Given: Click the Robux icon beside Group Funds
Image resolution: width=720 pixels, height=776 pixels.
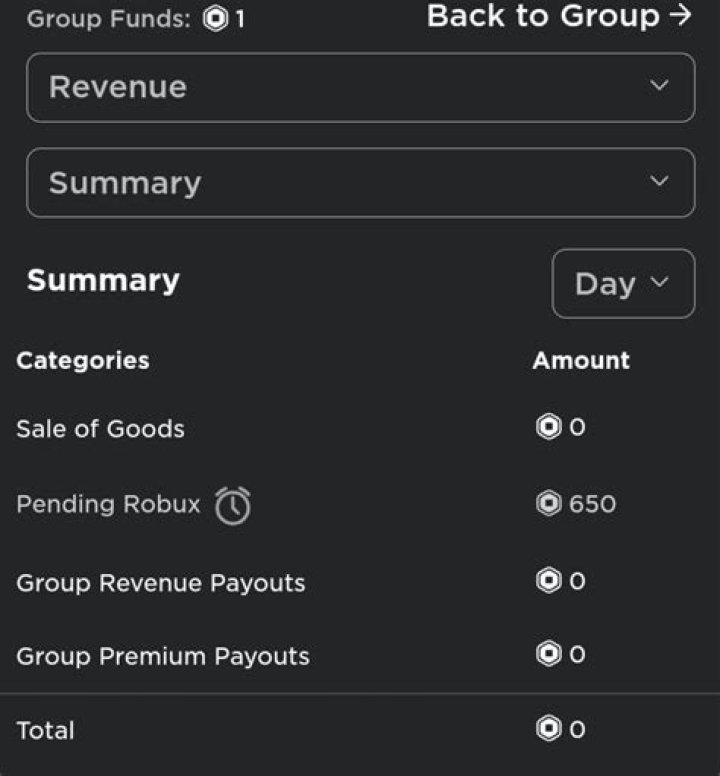Looking at the screenshot, I should 216,19.
